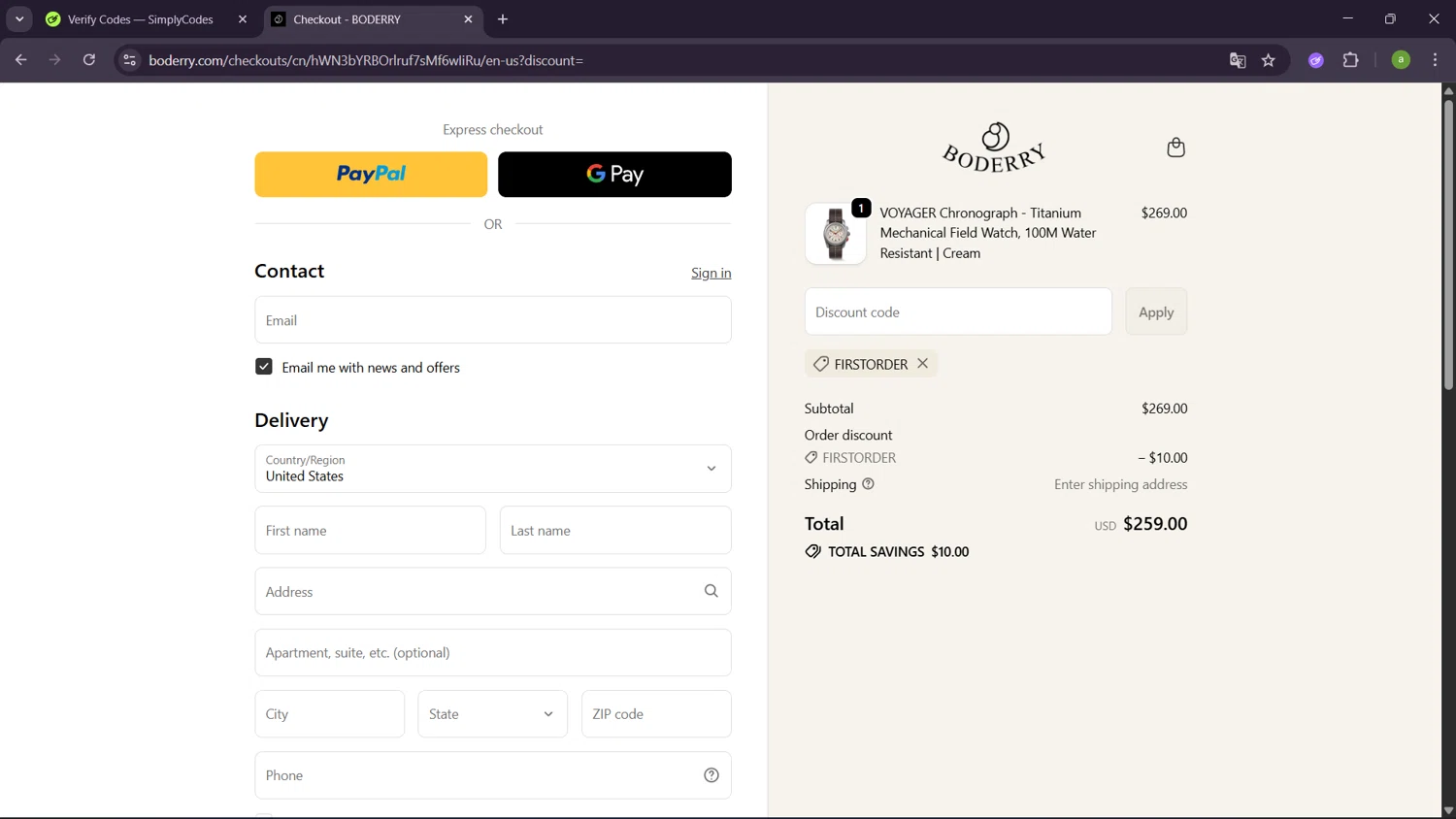
Task: Click the City input field
Action: 330,714
